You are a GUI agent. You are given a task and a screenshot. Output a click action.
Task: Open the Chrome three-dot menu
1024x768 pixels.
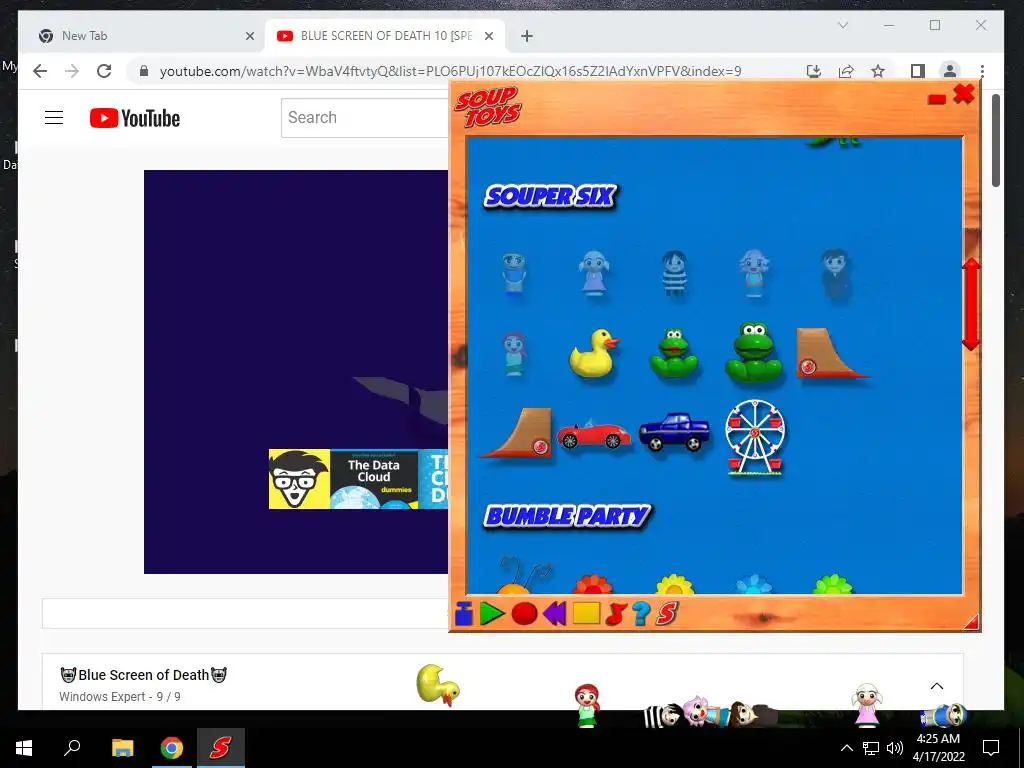(982, 71)
